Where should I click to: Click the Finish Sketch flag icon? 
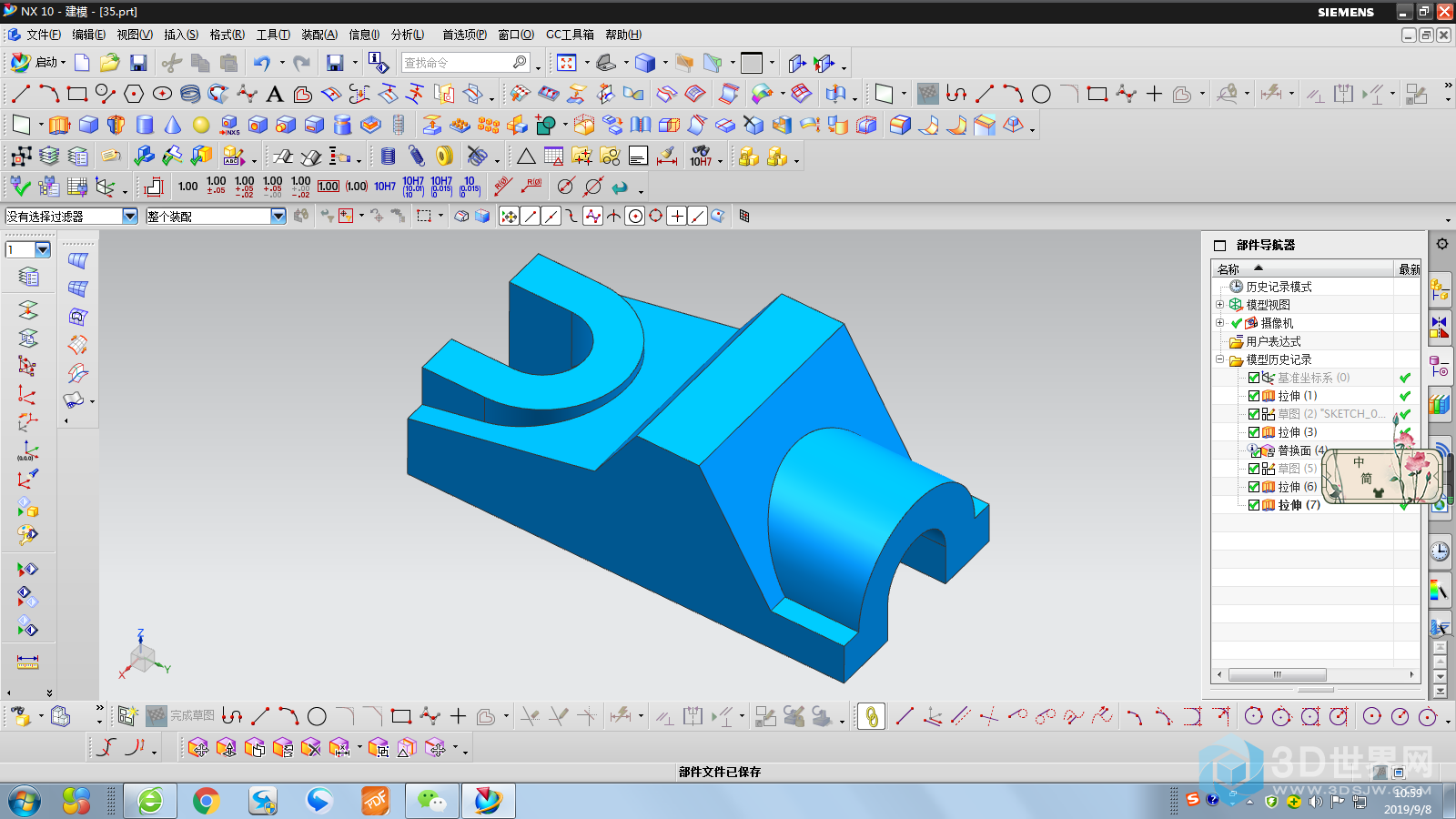tap(157, 716)
